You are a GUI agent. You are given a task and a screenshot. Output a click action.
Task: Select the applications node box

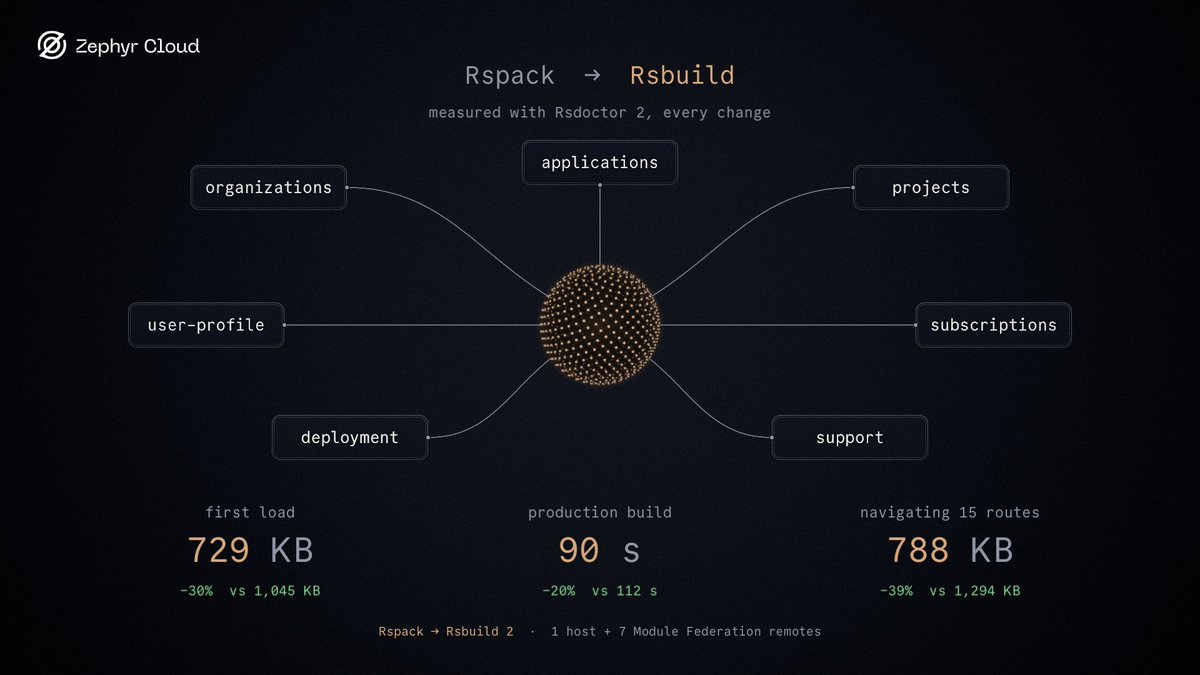tap(600, 162)
